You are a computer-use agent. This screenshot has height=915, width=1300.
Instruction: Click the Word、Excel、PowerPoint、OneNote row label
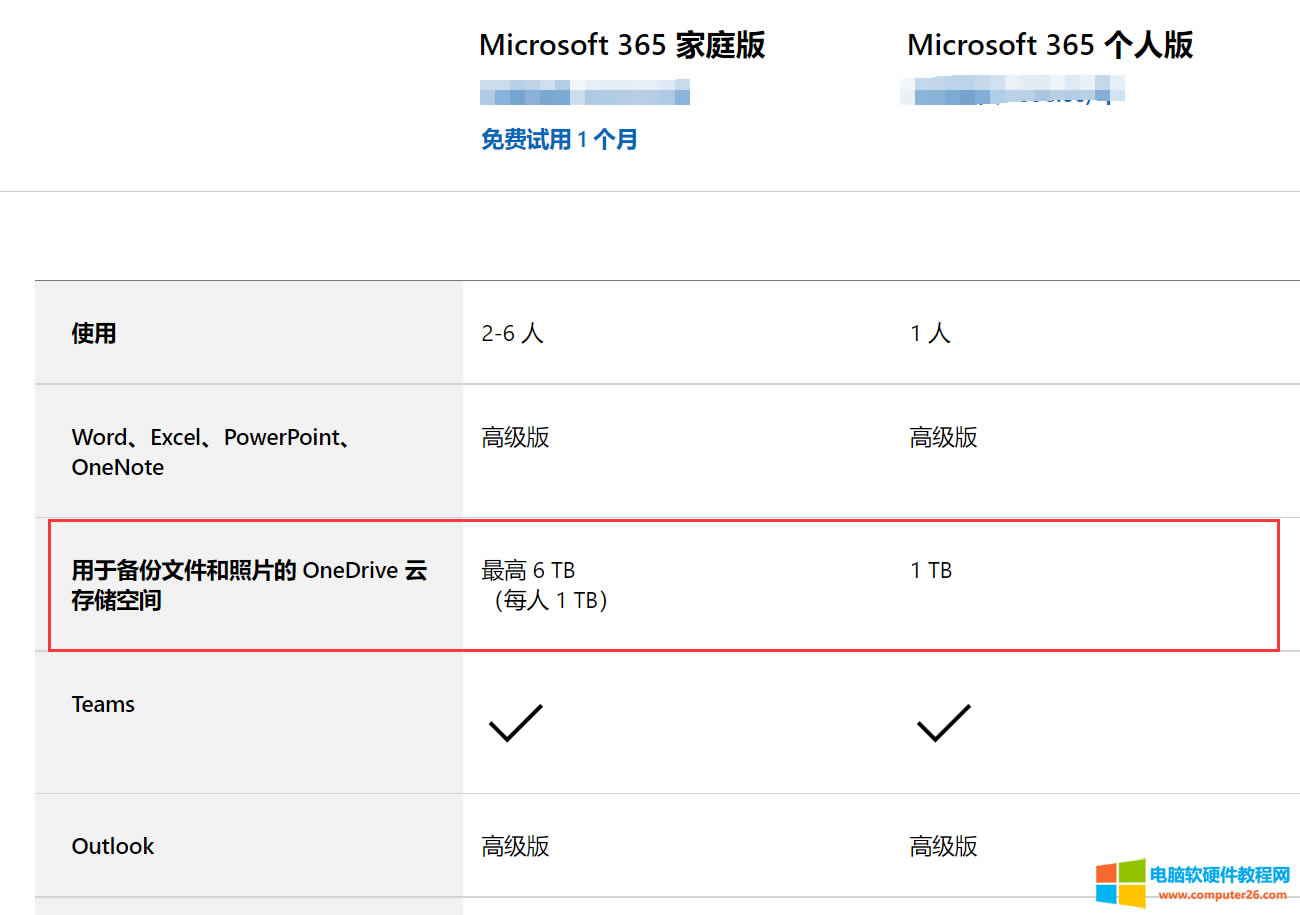tap(210, 452)
